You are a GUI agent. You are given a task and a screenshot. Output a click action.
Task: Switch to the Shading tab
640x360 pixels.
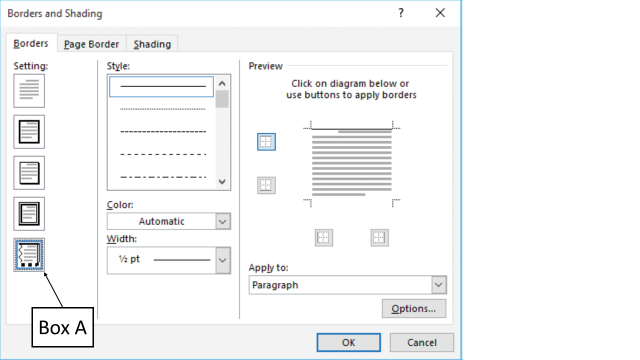coord(152,44)
